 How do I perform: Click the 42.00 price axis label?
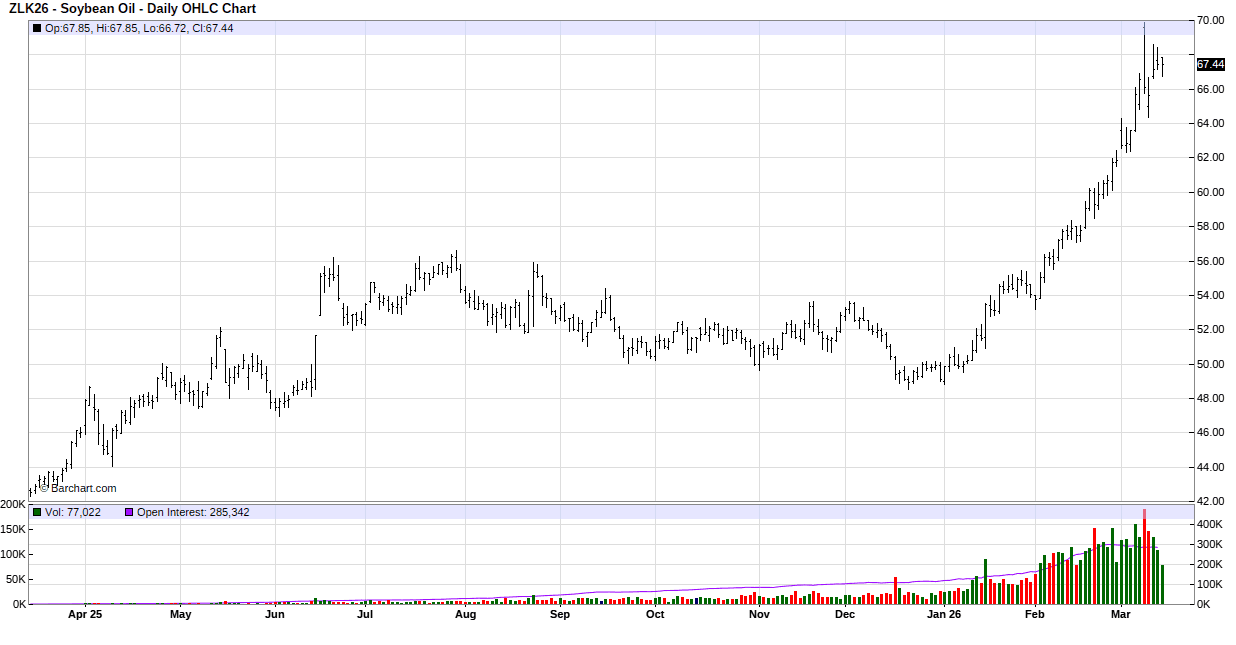point(1210,501)
